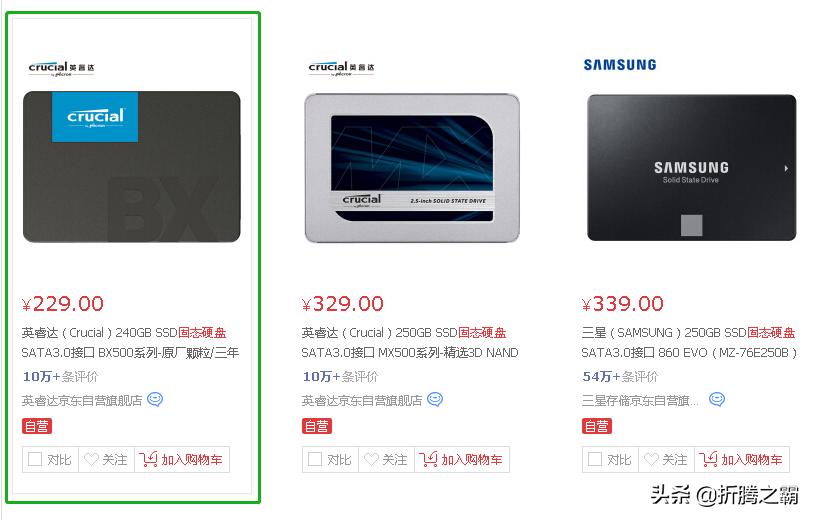Check 对比 box for Crucial BX500 240GB
Viewport: 814px width, 520px height.
pos(35,459)
